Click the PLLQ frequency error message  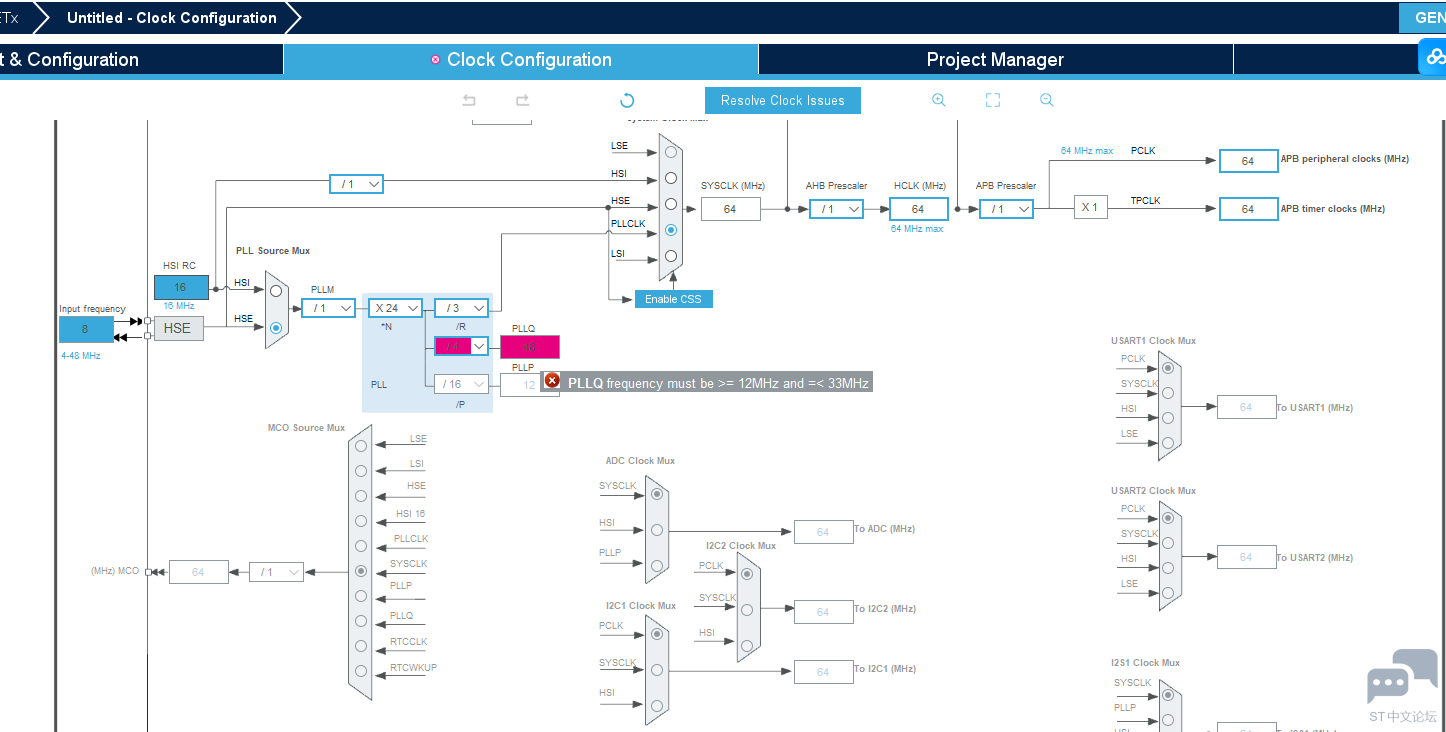click(x=708, y=382)
